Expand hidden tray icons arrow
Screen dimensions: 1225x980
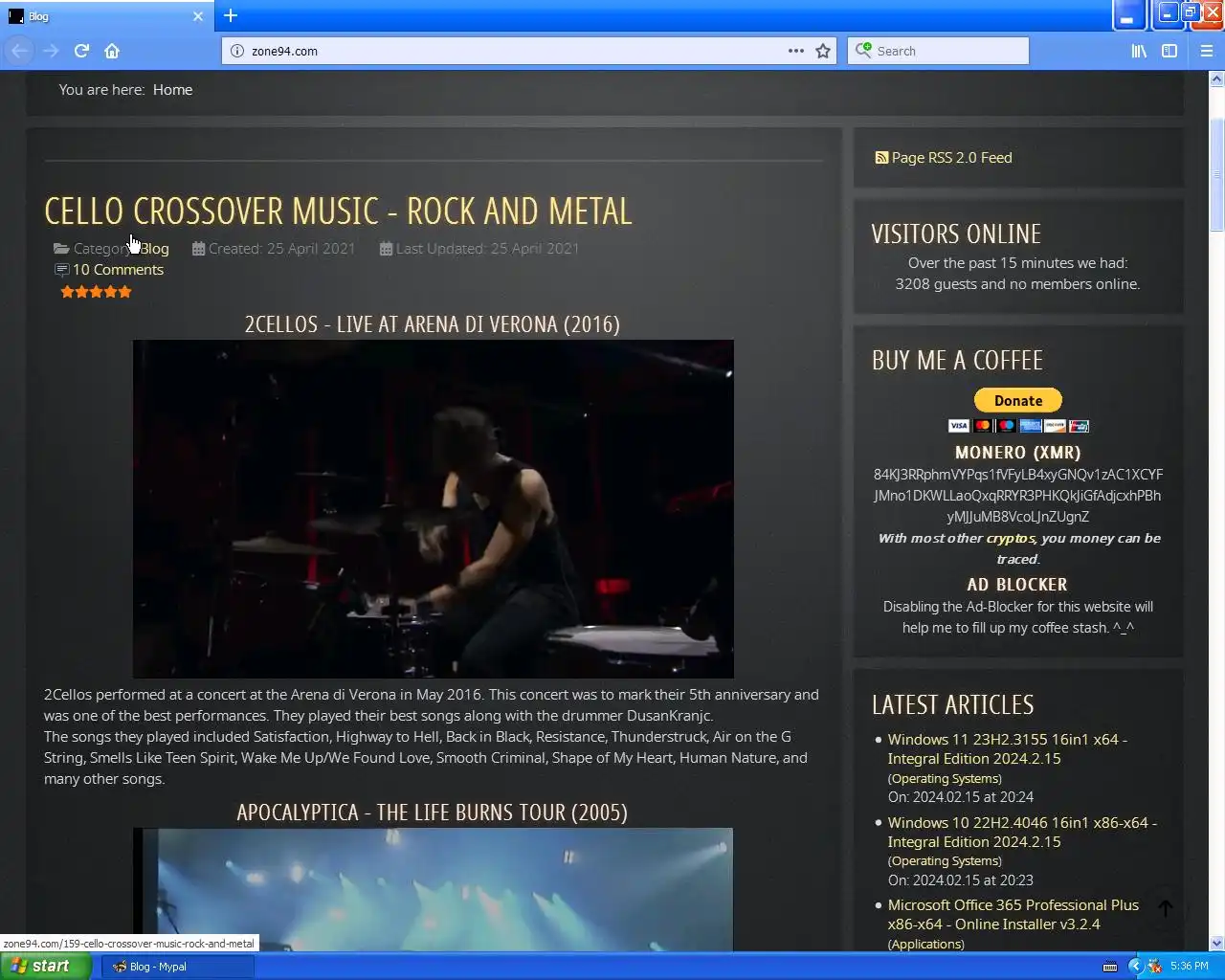pos(1135,967)
